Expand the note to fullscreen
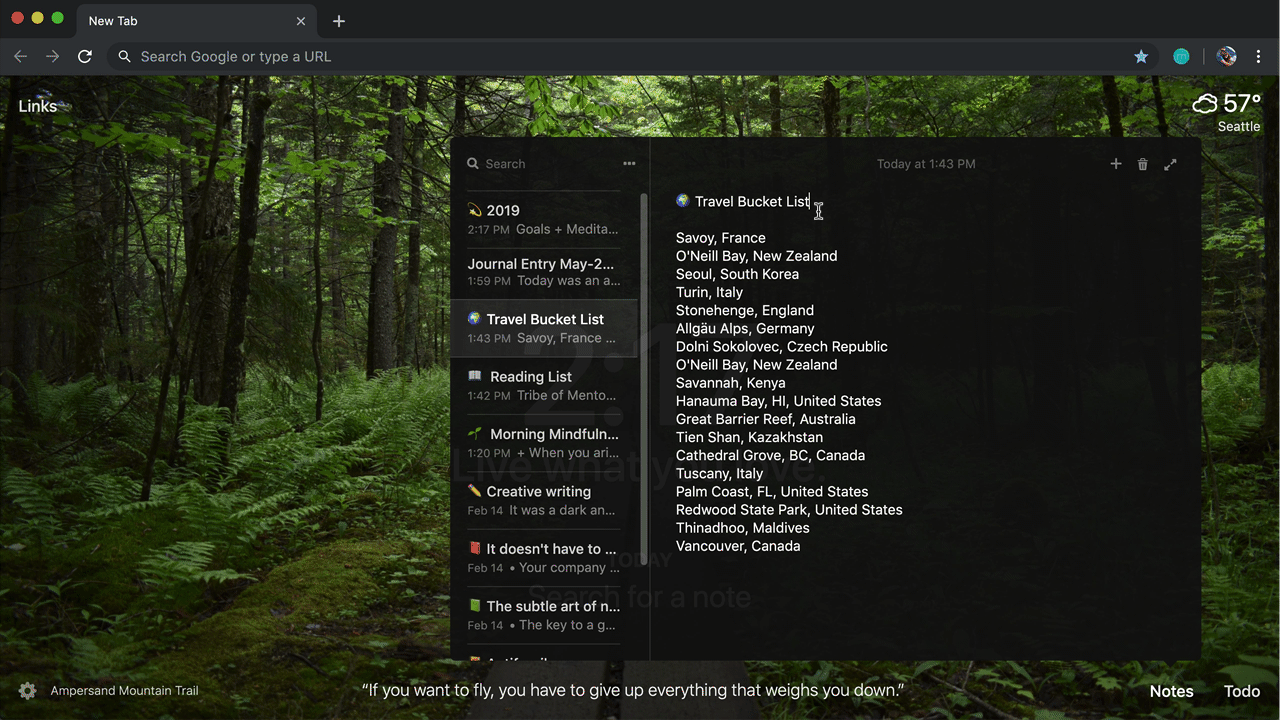Image resolution: width=1280 pixels, height=720 pixels. (1170, 164)
